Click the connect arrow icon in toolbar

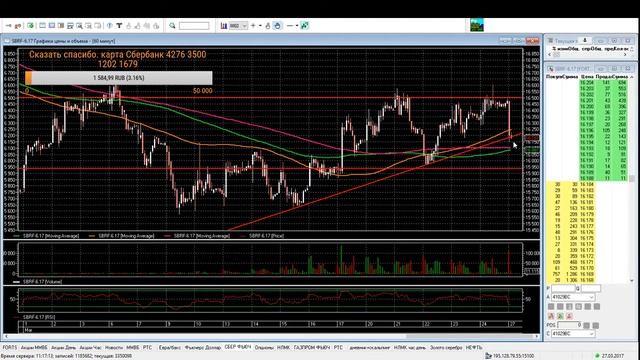(8, 26)
